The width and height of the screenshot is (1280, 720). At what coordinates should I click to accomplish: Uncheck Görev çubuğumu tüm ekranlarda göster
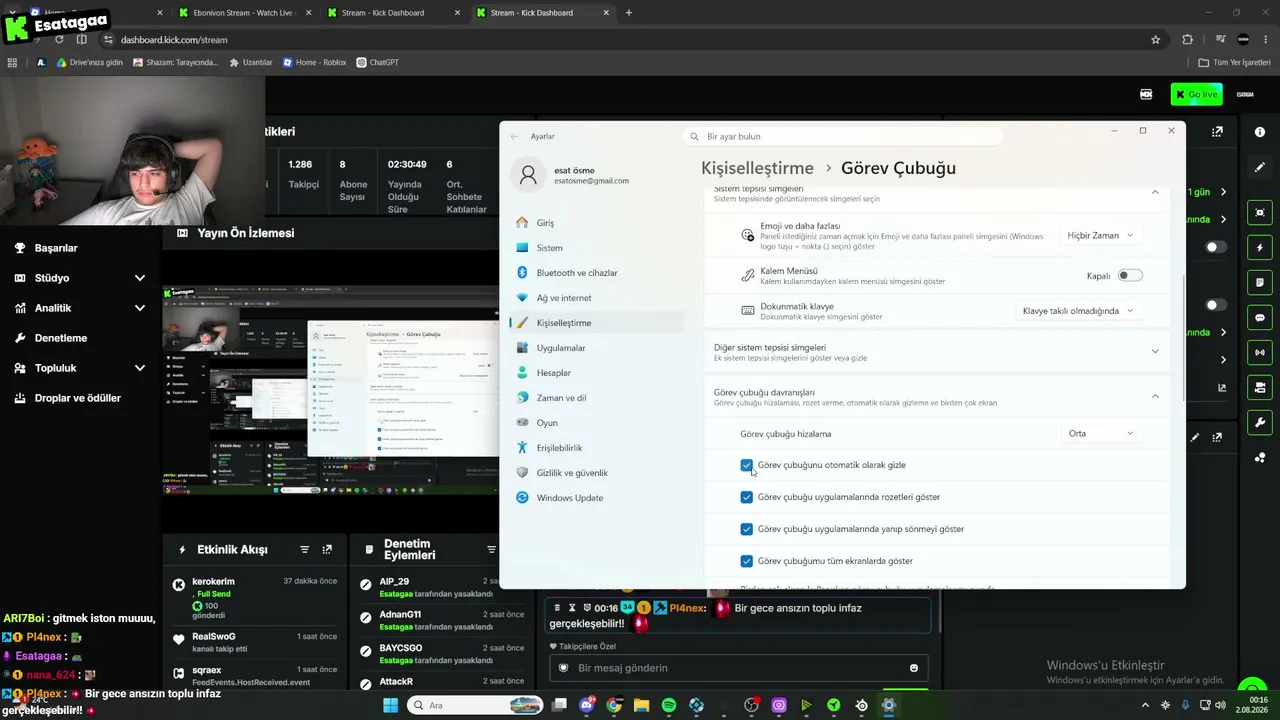(747, 561)
